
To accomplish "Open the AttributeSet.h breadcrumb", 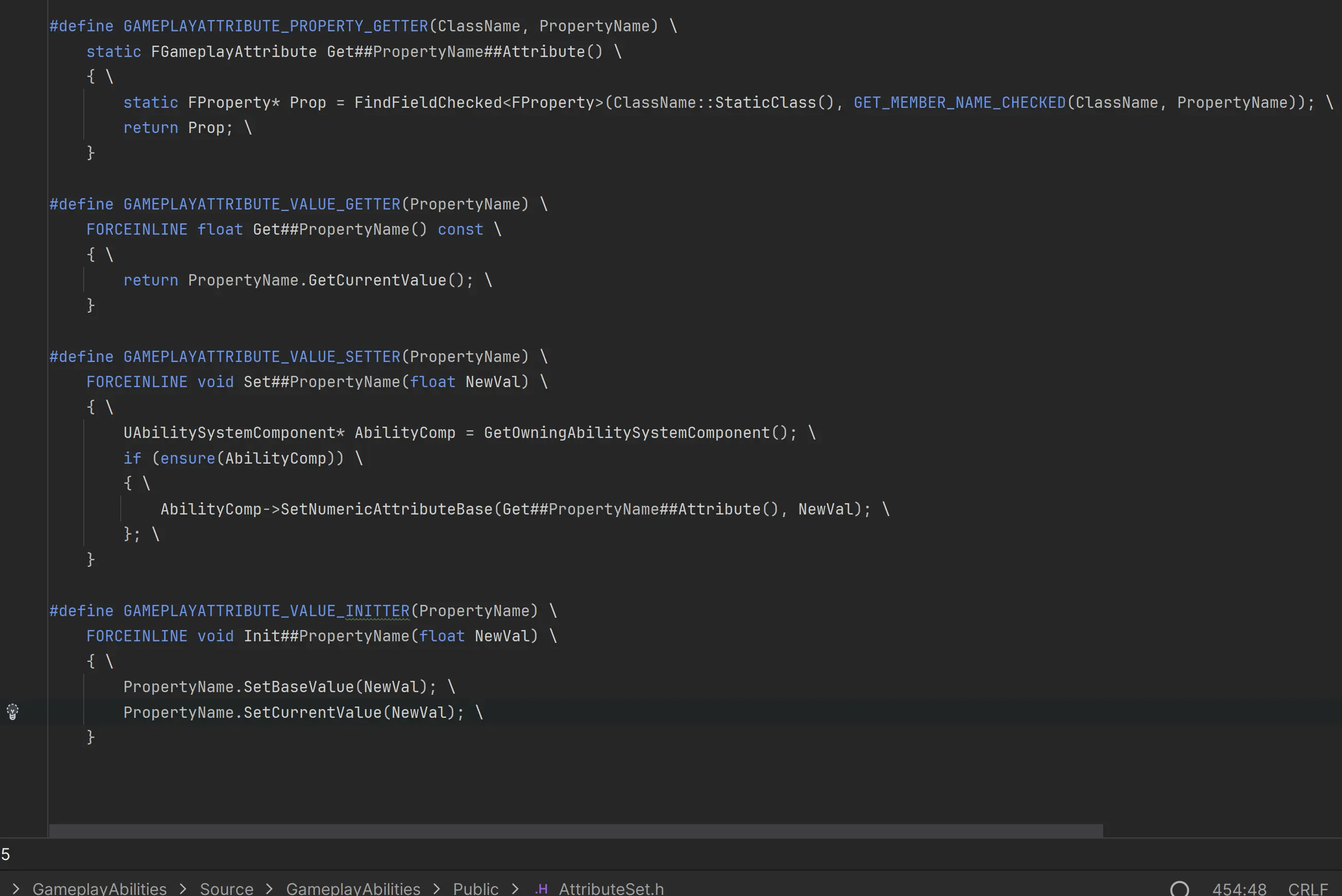I will tap(611, 889).
